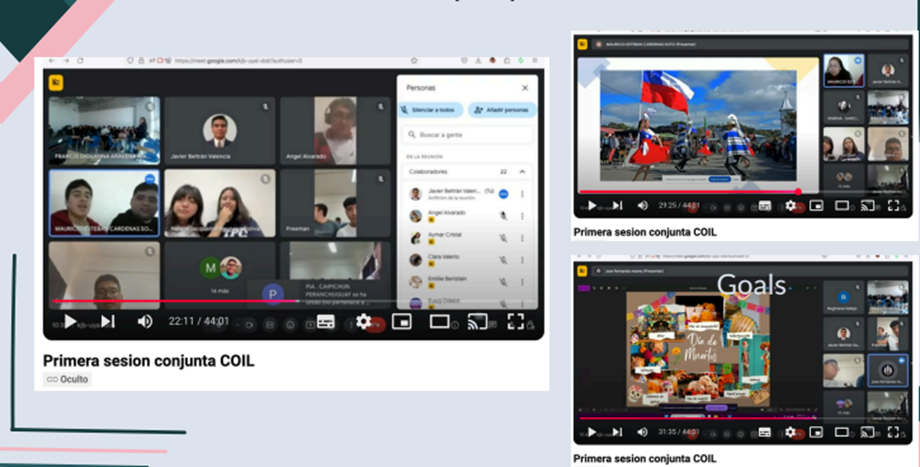Image resolution: width=920 pixels, height=467 pixels.
Task: Skip to next video in the left player
Action: (x=107, y=322)
